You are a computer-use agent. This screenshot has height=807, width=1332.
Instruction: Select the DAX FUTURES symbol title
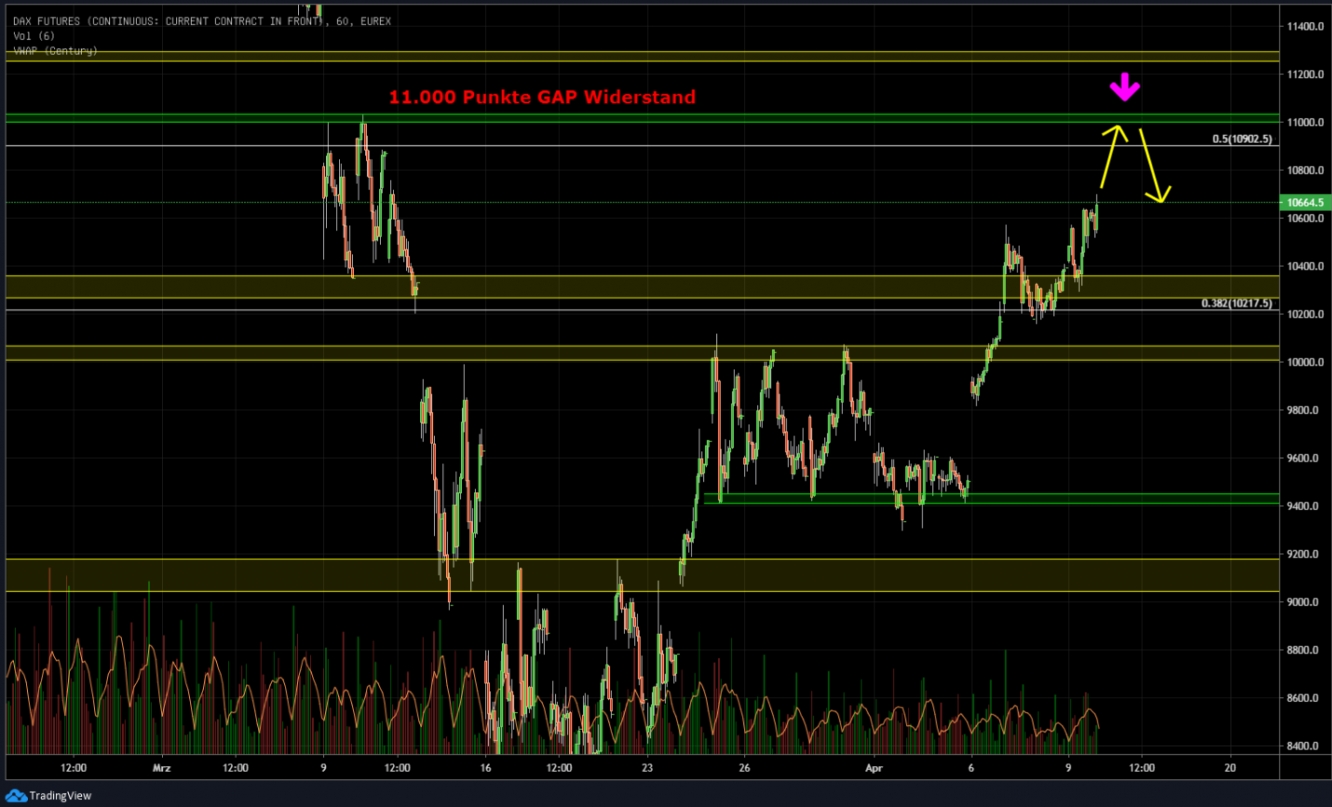(202, 21)
